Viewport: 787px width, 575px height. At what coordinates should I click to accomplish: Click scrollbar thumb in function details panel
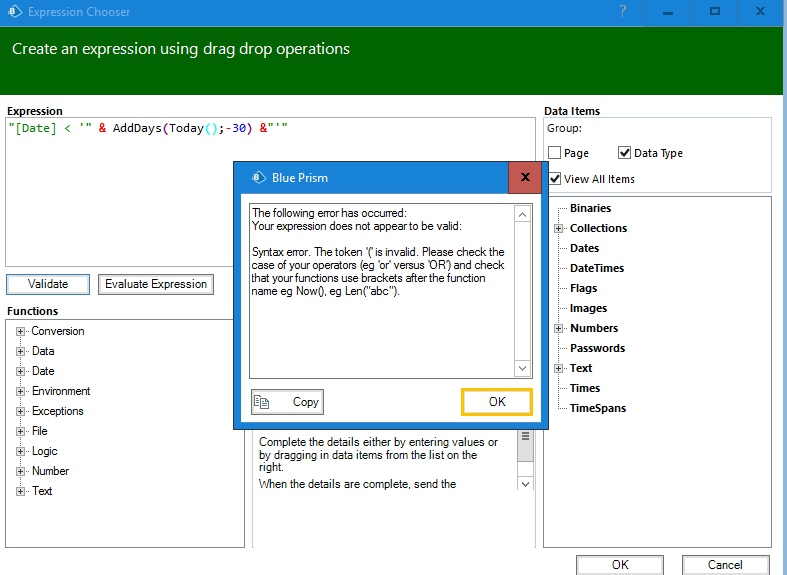pyautogui.click(x=526, y=446)
